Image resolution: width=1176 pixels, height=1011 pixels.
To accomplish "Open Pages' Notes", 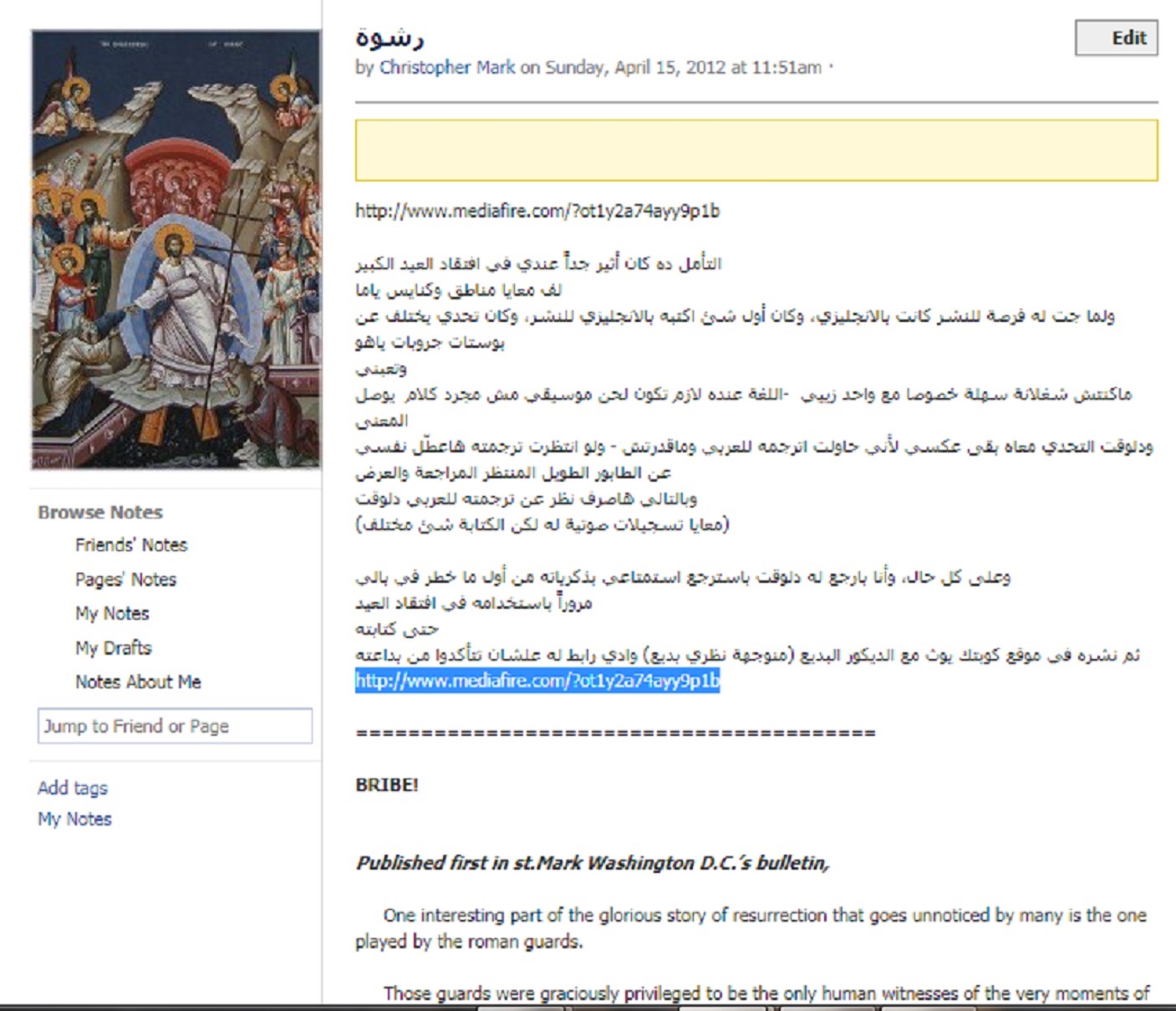I will [x=125, y=580].
